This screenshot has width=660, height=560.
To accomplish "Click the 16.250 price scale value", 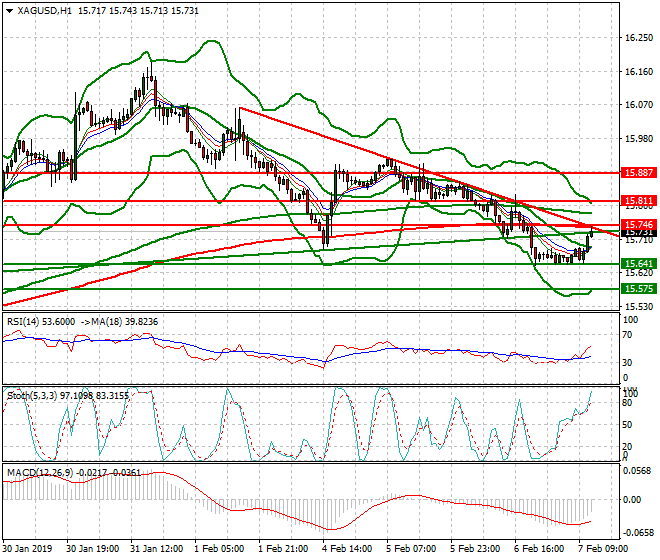I will point(637,38).
